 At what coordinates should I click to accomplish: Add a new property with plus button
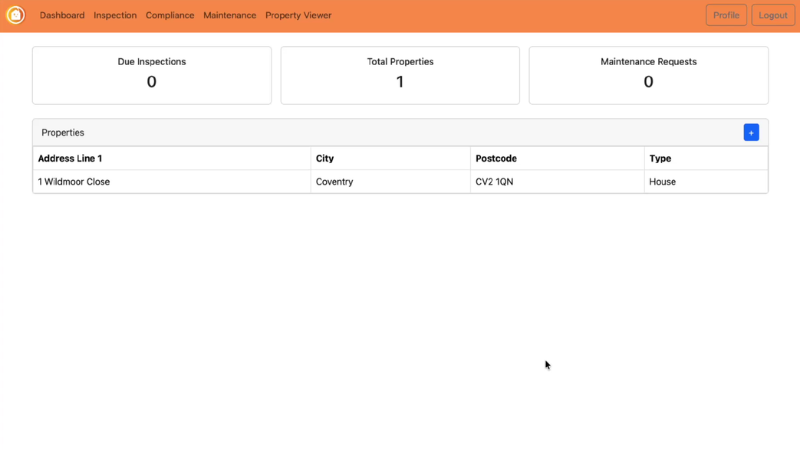[751, 133]
